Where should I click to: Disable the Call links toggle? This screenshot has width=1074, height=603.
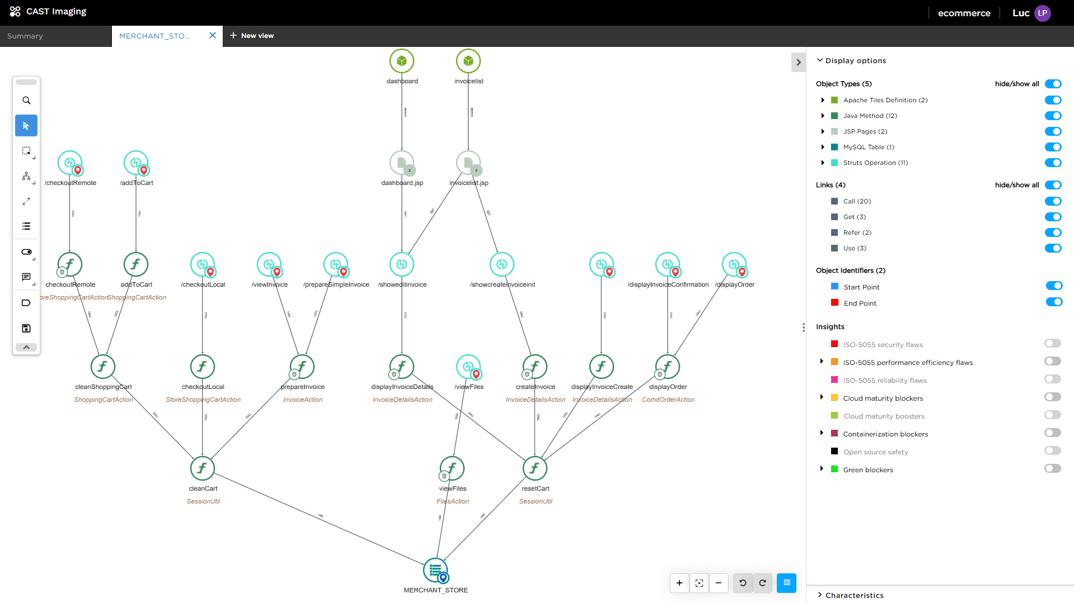[x=1053, y=201]
